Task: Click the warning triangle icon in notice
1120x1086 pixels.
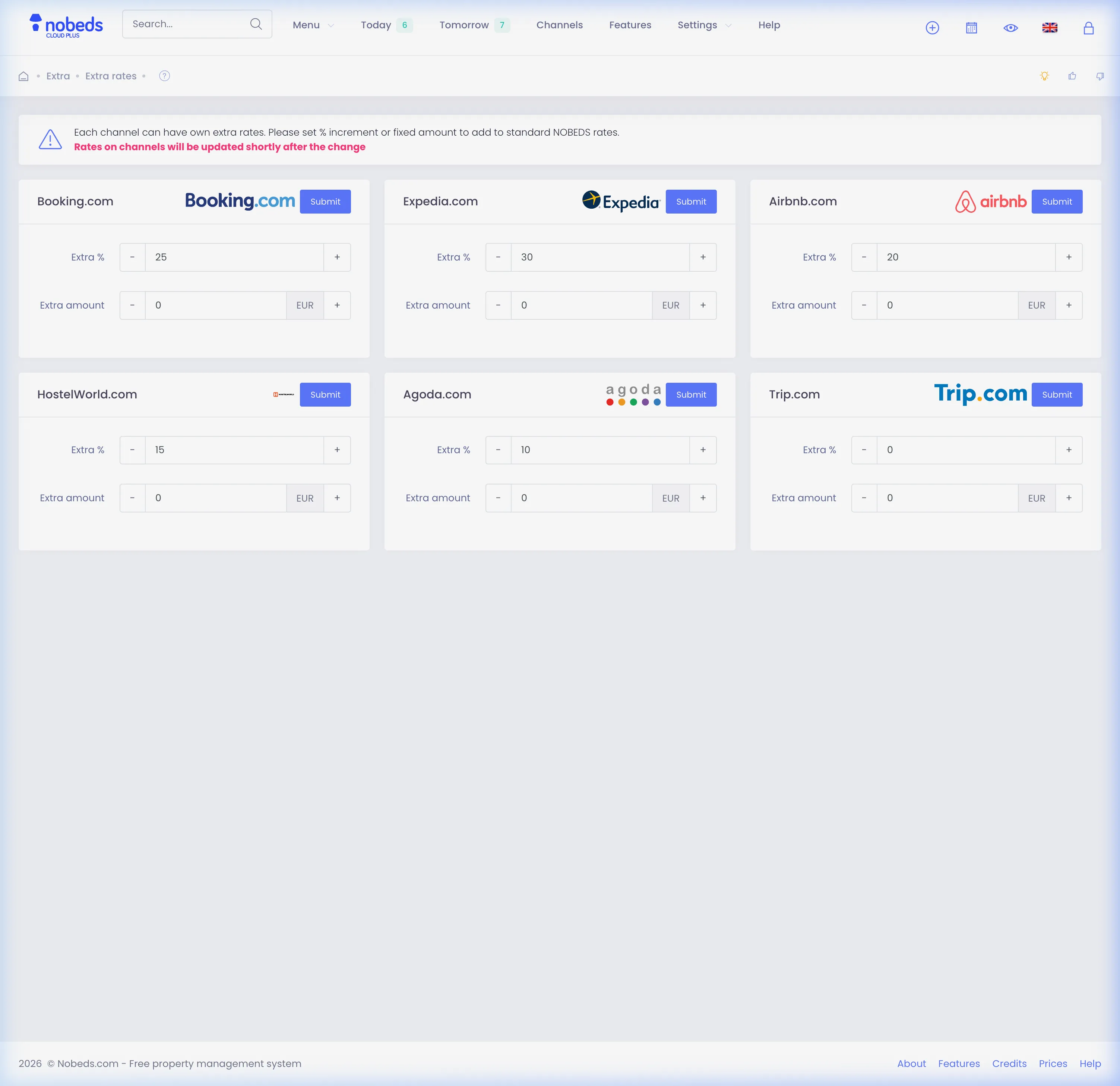Action: coord(50,139)
